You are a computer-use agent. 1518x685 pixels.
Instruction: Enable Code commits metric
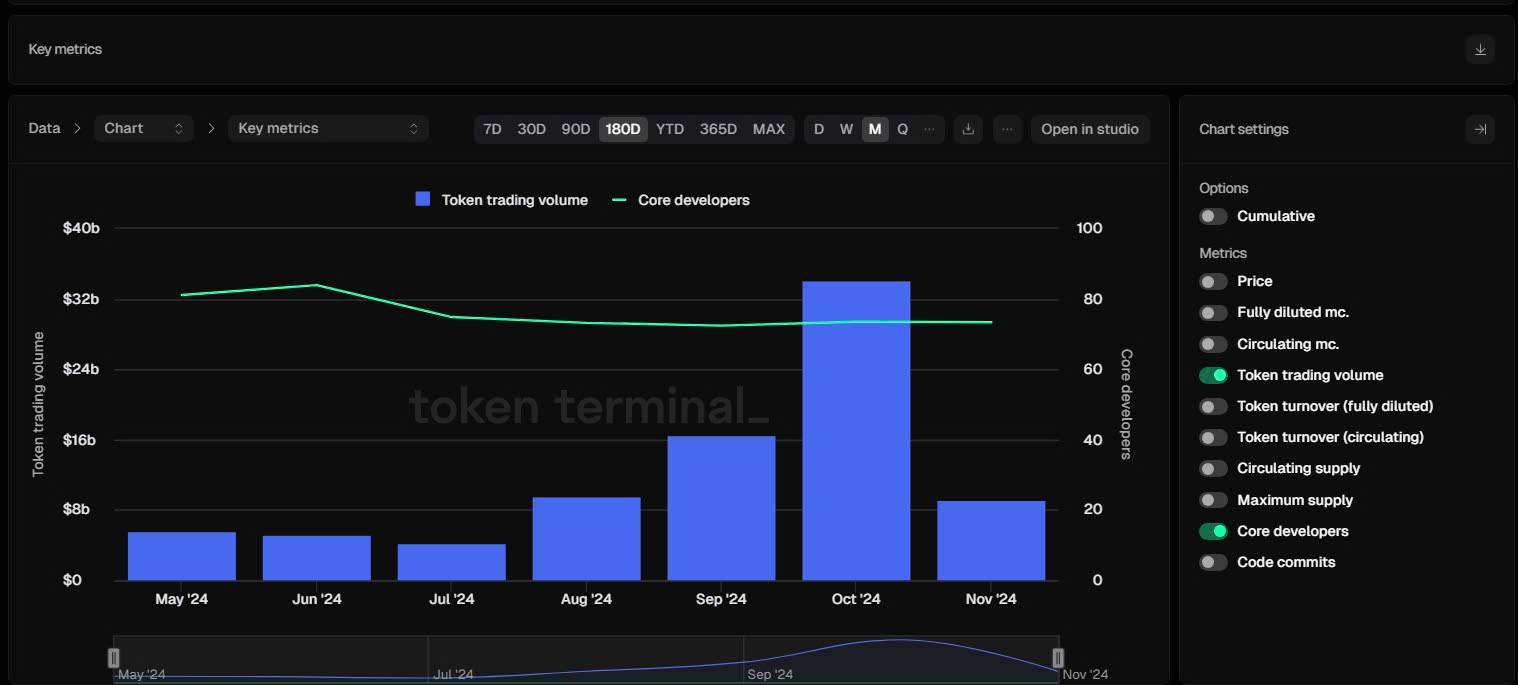coord(1213,562)
